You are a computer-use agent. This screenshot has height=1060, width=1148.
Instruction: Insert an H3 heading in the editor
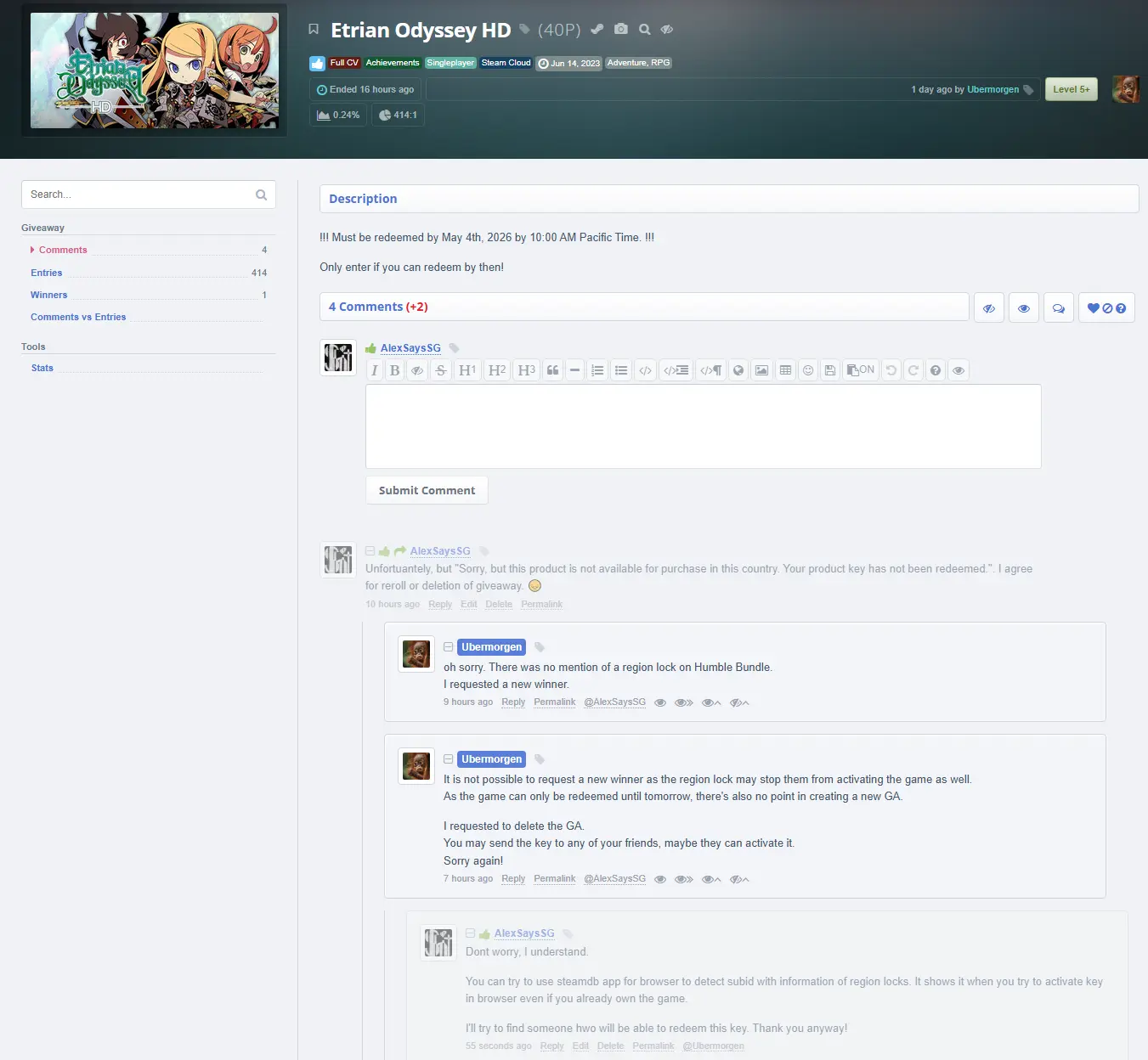[x=527, y=370]
